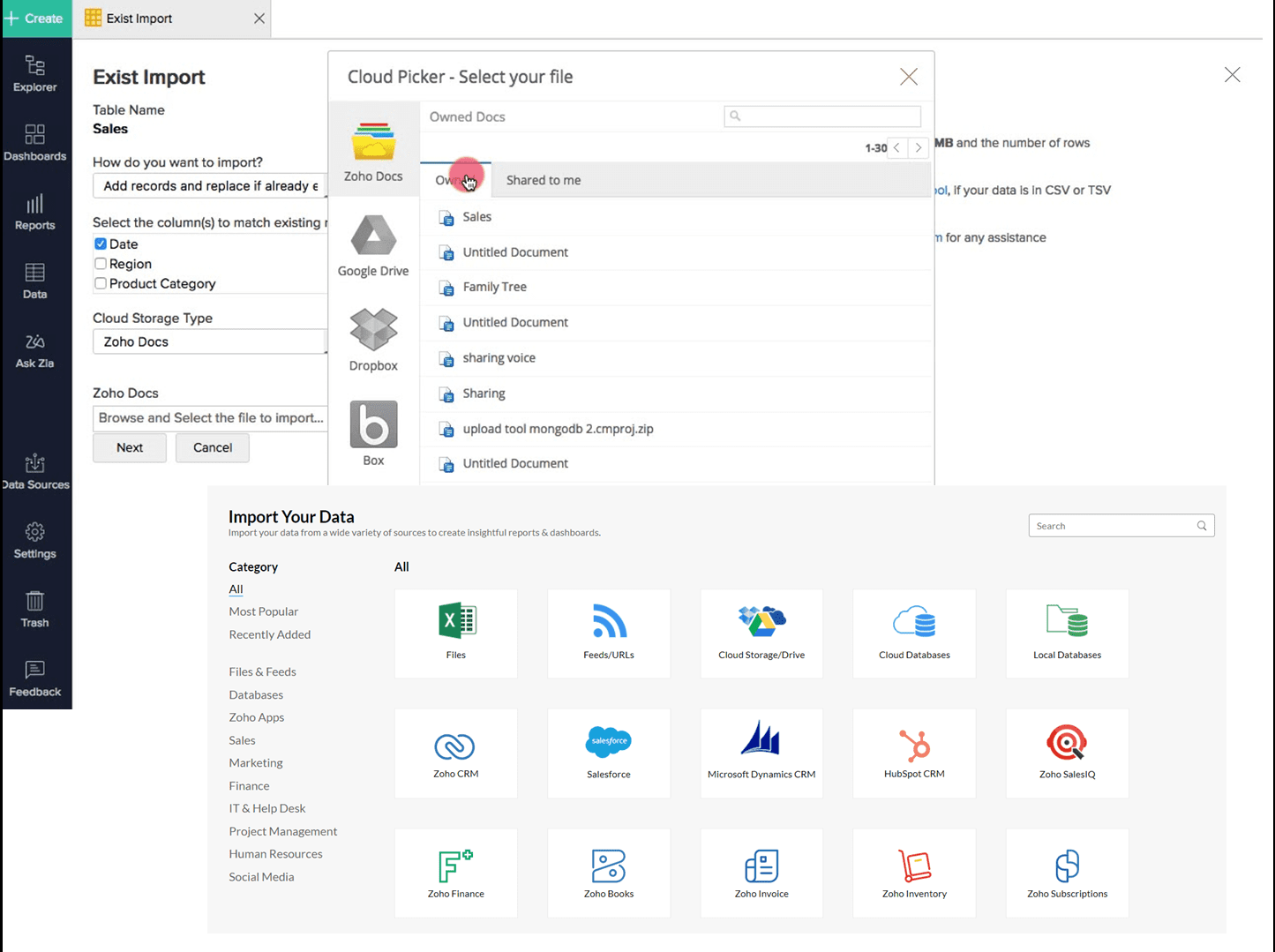Image resolution: width=1275 pixels, height=952 pixels.
Task: Choose Box storage in Cloud Picker
Action: click(x=373, y=434)
